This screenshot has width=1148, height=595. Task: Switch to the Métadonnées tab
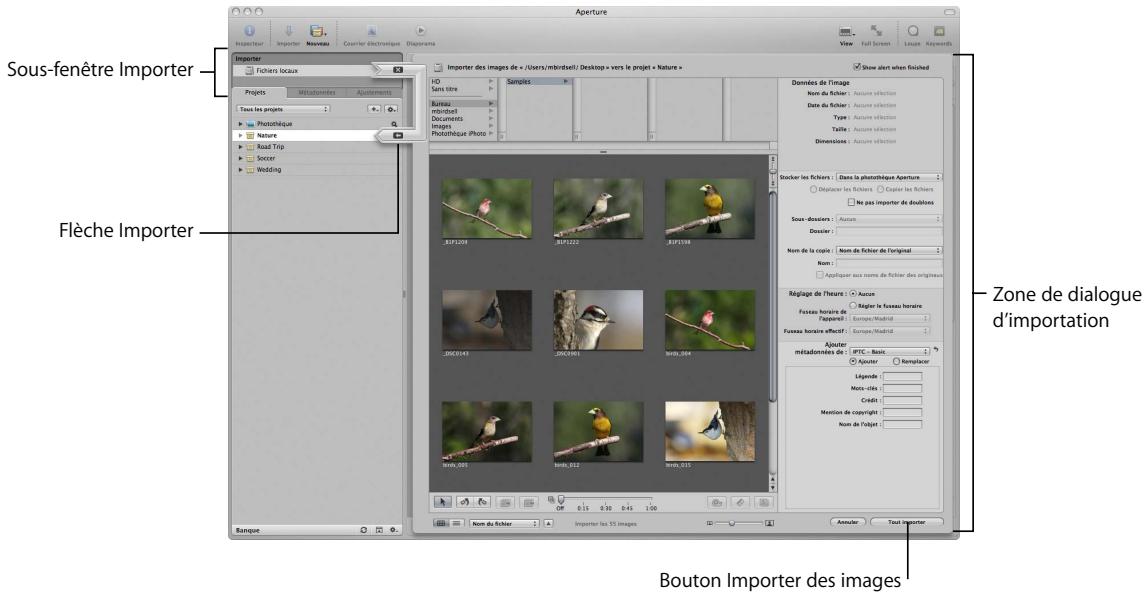(316, 92)
